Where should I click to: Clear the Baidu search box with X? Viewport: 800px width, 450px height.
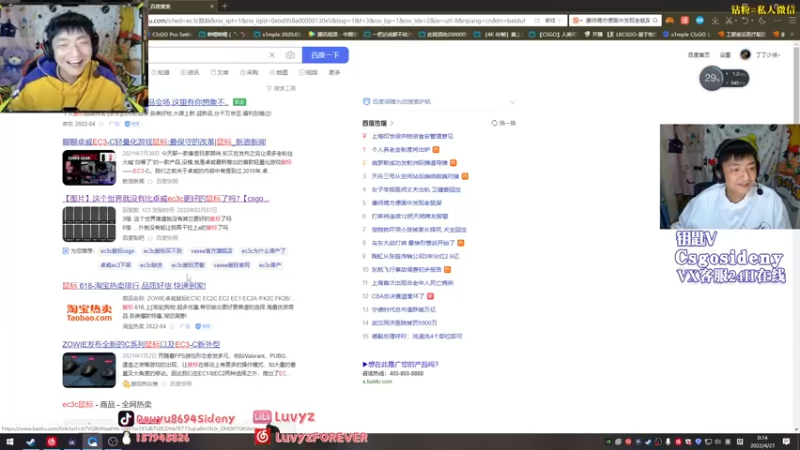[x=272, y=55]
